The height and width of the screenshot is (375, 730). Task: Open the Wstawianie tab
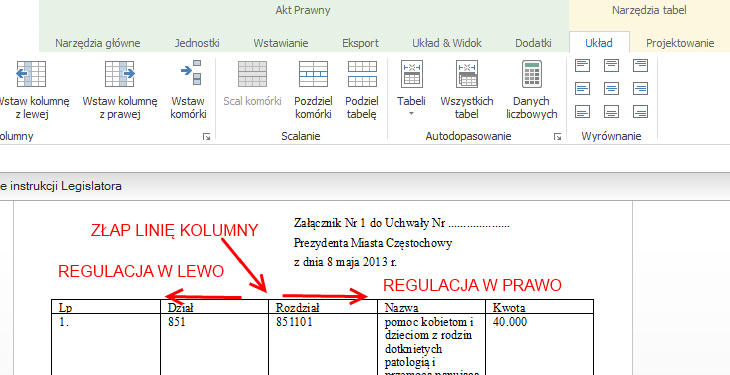(x=281, y=43)
